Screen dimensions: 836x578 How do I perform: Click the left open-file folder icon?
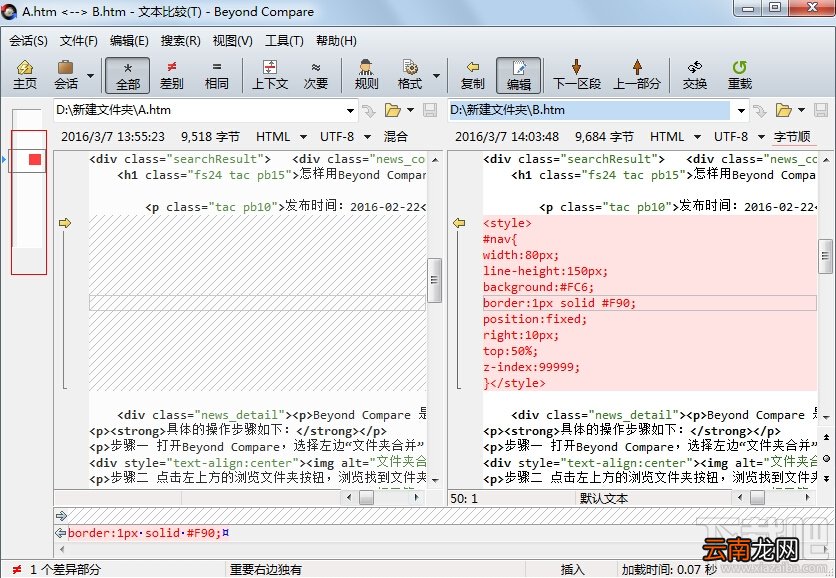tap(393, 110)
